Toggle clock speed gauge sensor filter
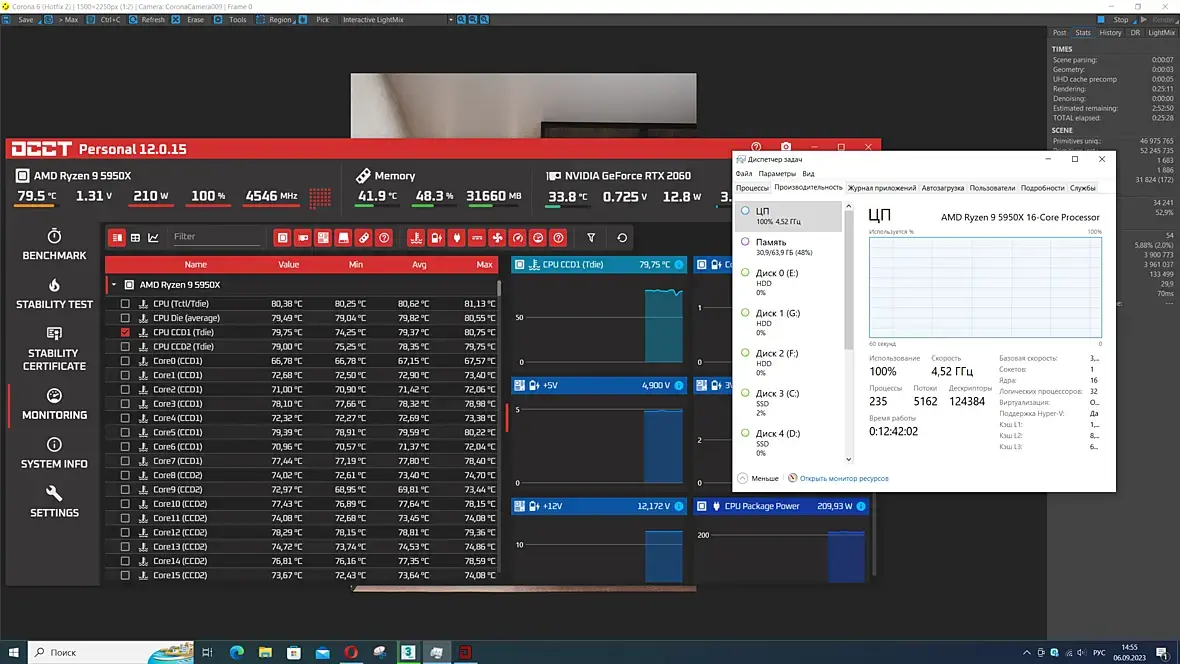 click(x=518, y=238)
